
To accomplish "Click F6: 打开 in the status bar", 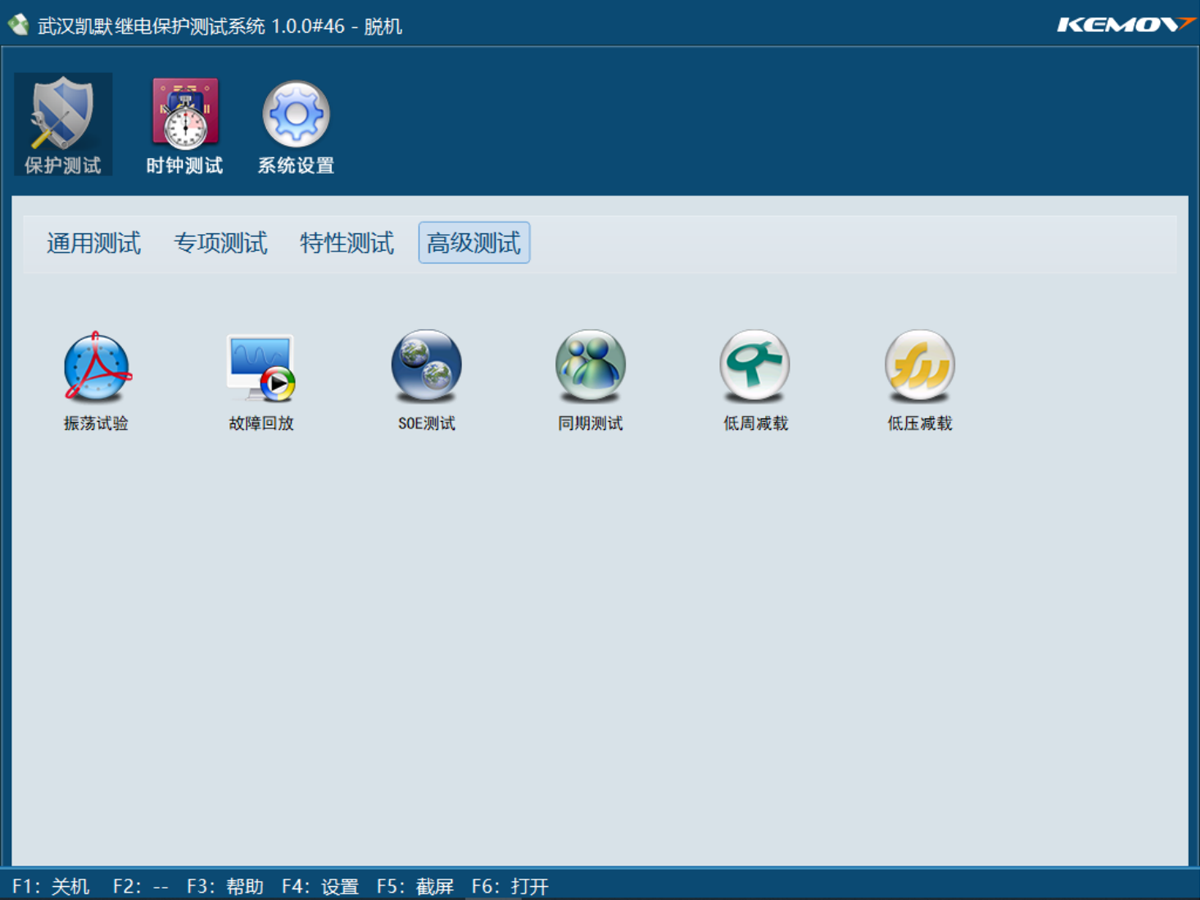I will [x=510, y=886].
